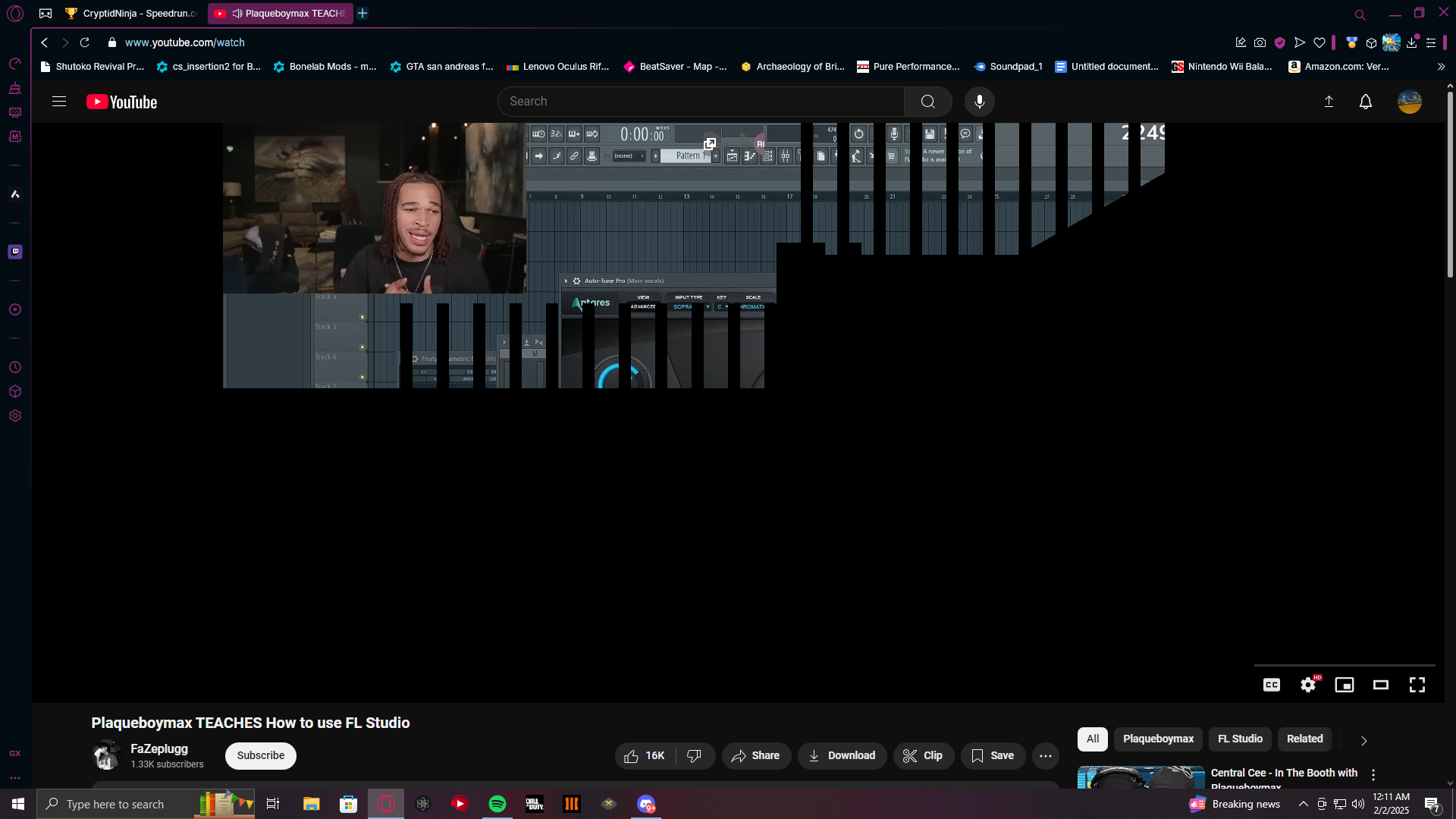Show more filter chips with right arrow

(1363, 740)
